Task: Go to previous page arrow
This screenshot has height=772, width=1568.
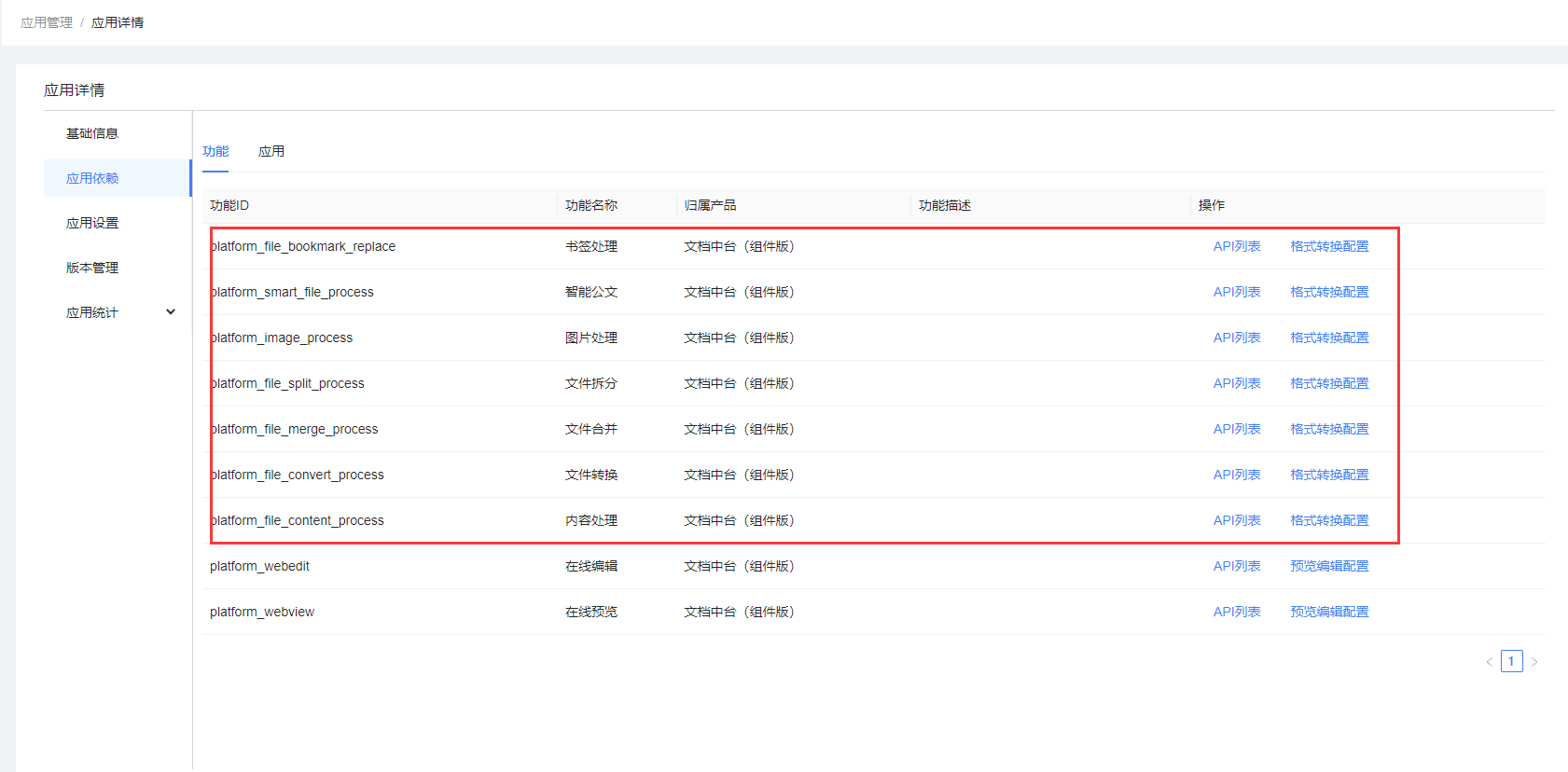Action: 1489,662
